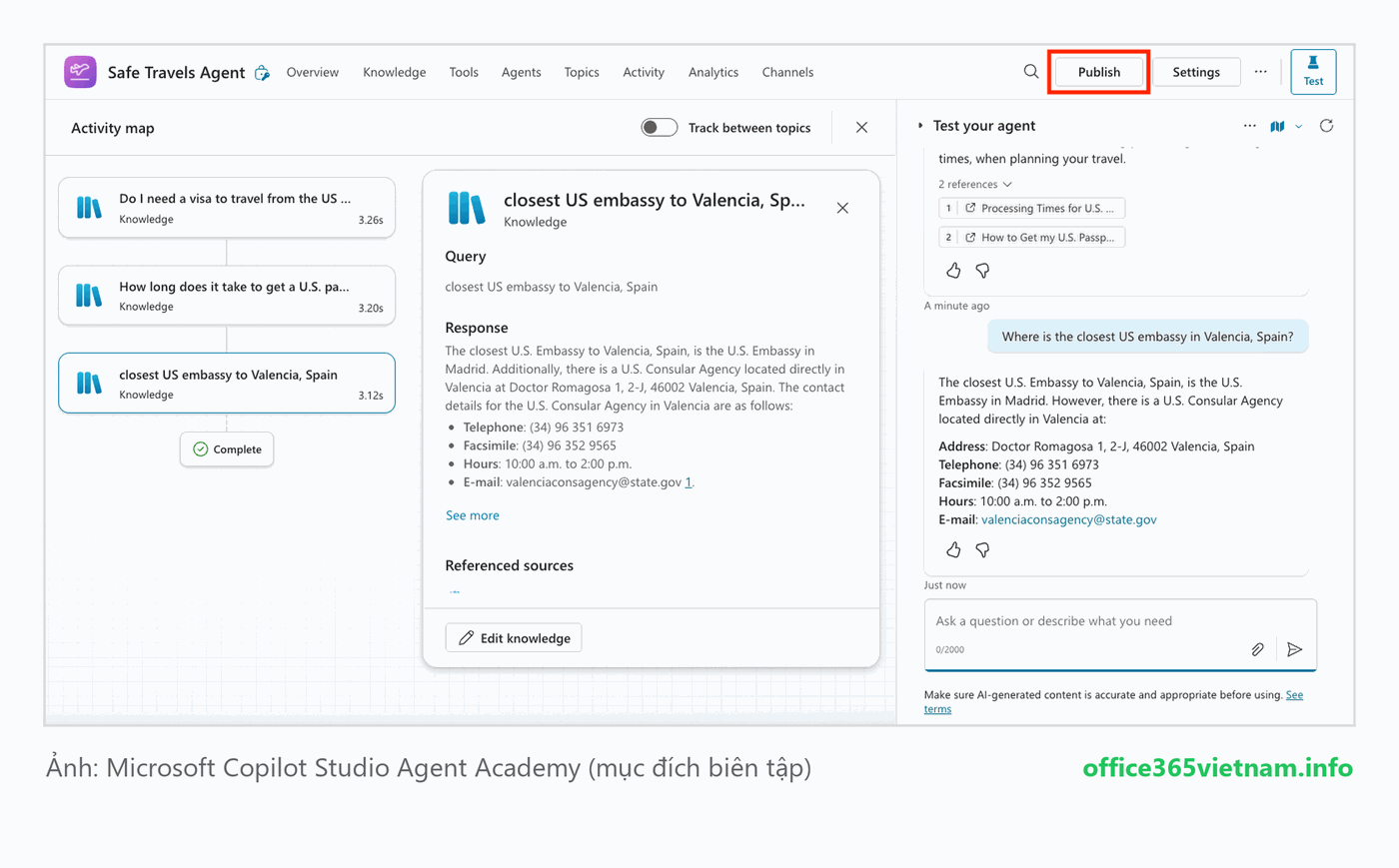Toggle Track between topics switch
Screen dimensions: 1399x868
click(660, 128)
